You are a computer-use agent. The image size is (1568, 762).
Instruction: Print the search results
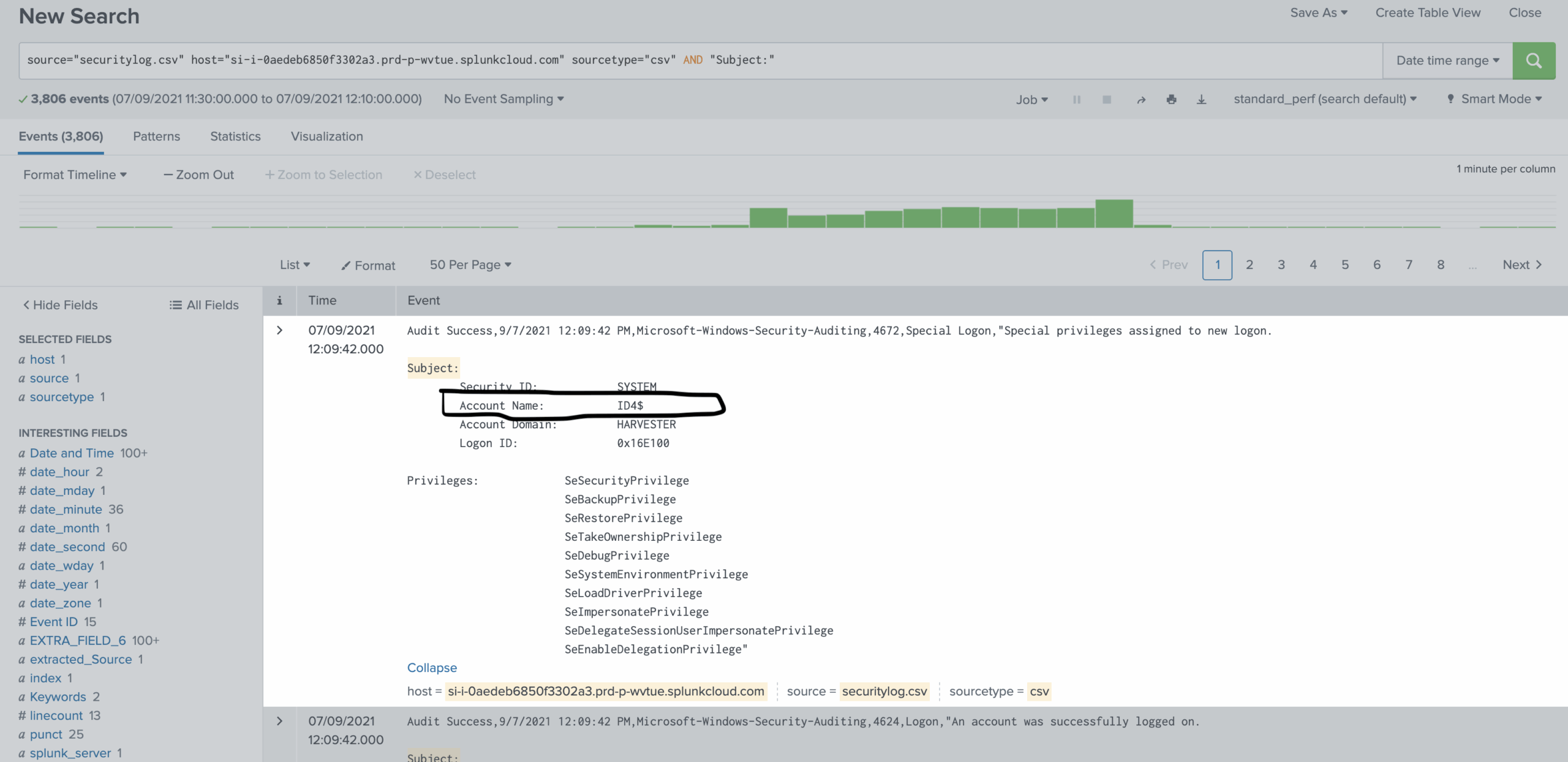tap(1171, 99)
